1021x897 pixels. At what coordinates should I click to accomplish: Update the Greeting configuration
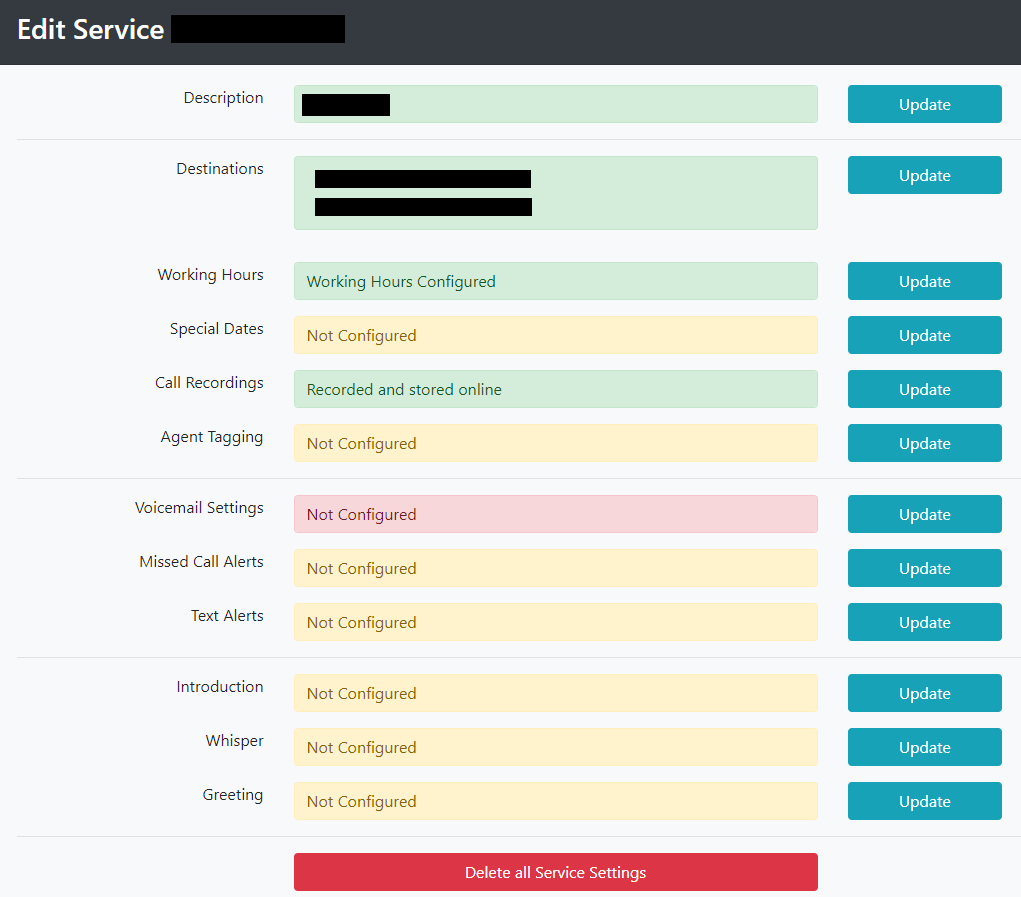(x=924, y=801)
